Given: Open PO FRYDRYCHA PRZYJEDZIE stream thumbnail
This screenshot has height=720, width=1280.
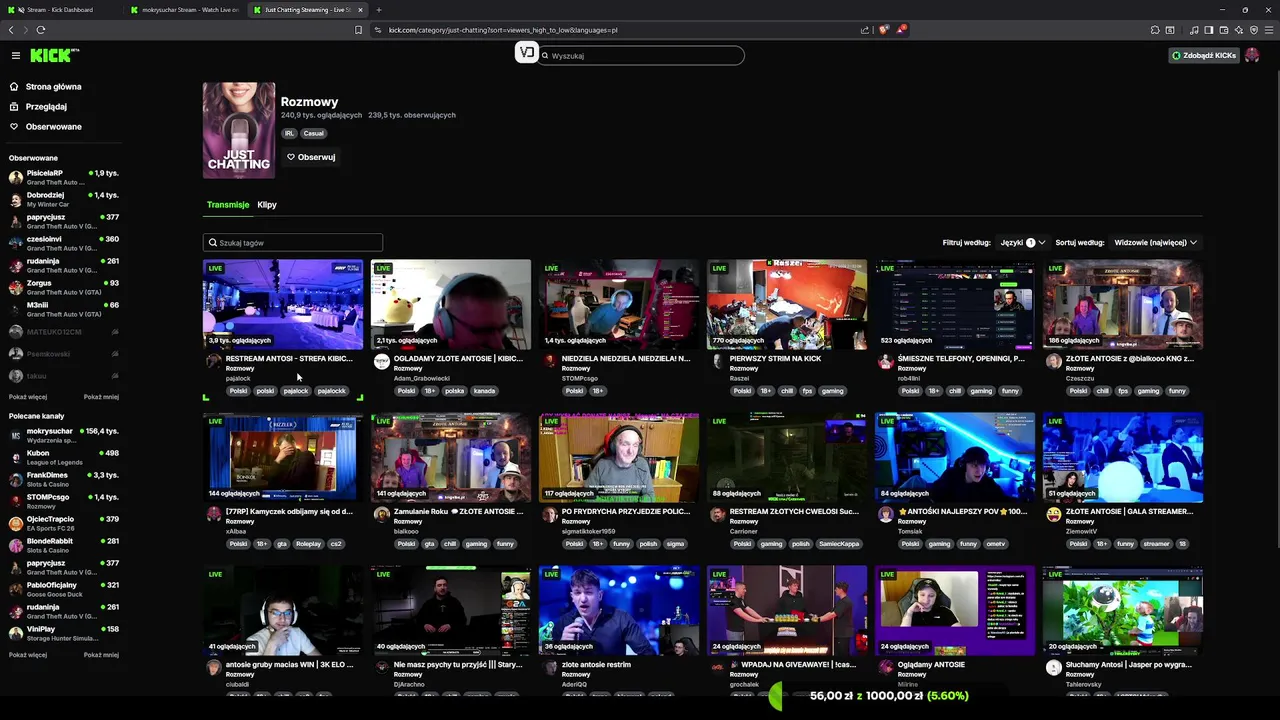Looking at the screenshot, I should (619, 458).
